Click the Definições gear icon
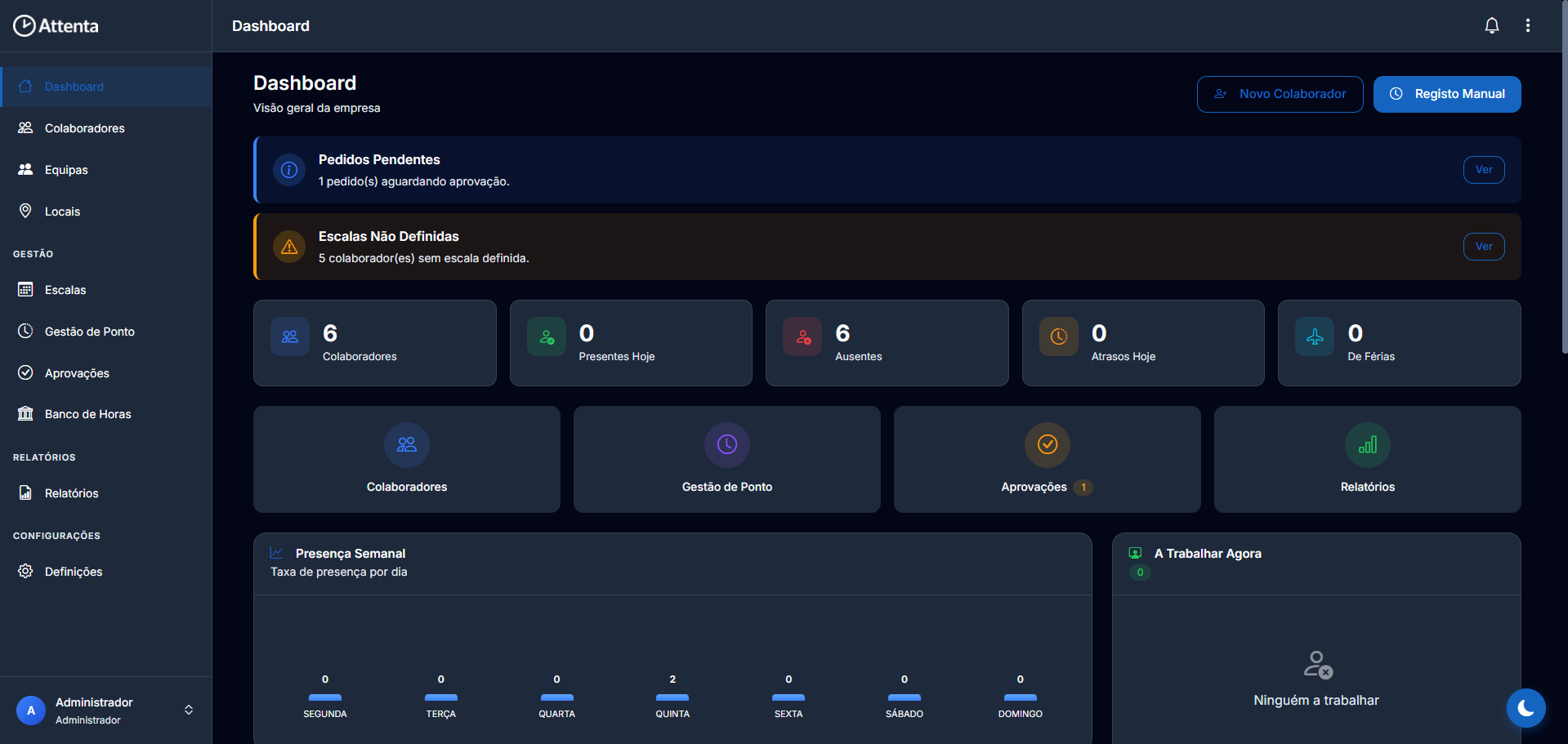The width and height of the screenshot is (1568, 744). 25,571
